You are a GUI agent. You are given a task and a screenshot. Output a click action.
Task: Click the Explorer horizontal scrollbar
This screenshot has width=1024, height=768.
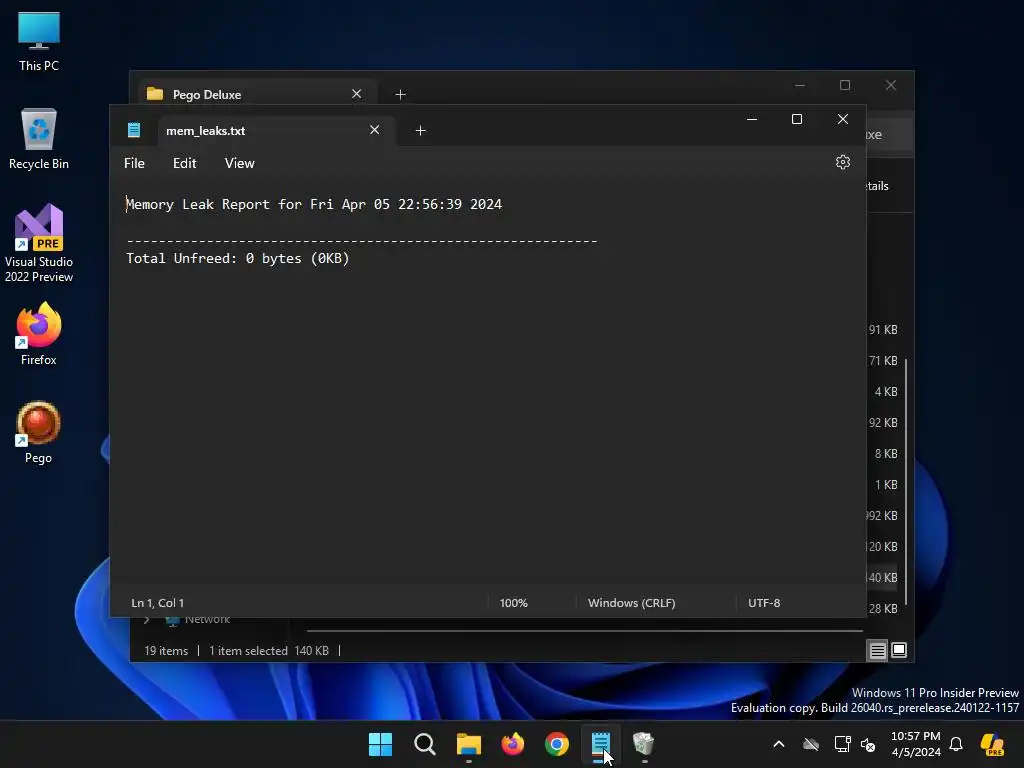(x=584, y=631)
